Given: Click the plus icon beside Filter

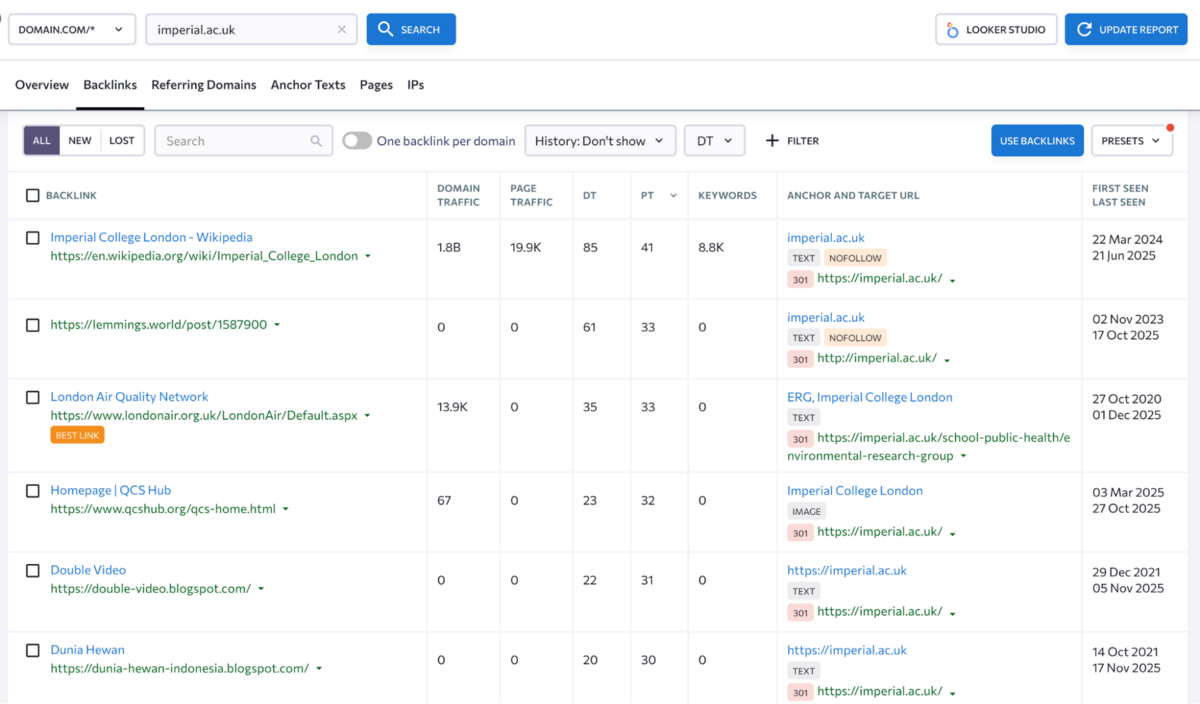Looking at the screenshot, I should (772, 141).
